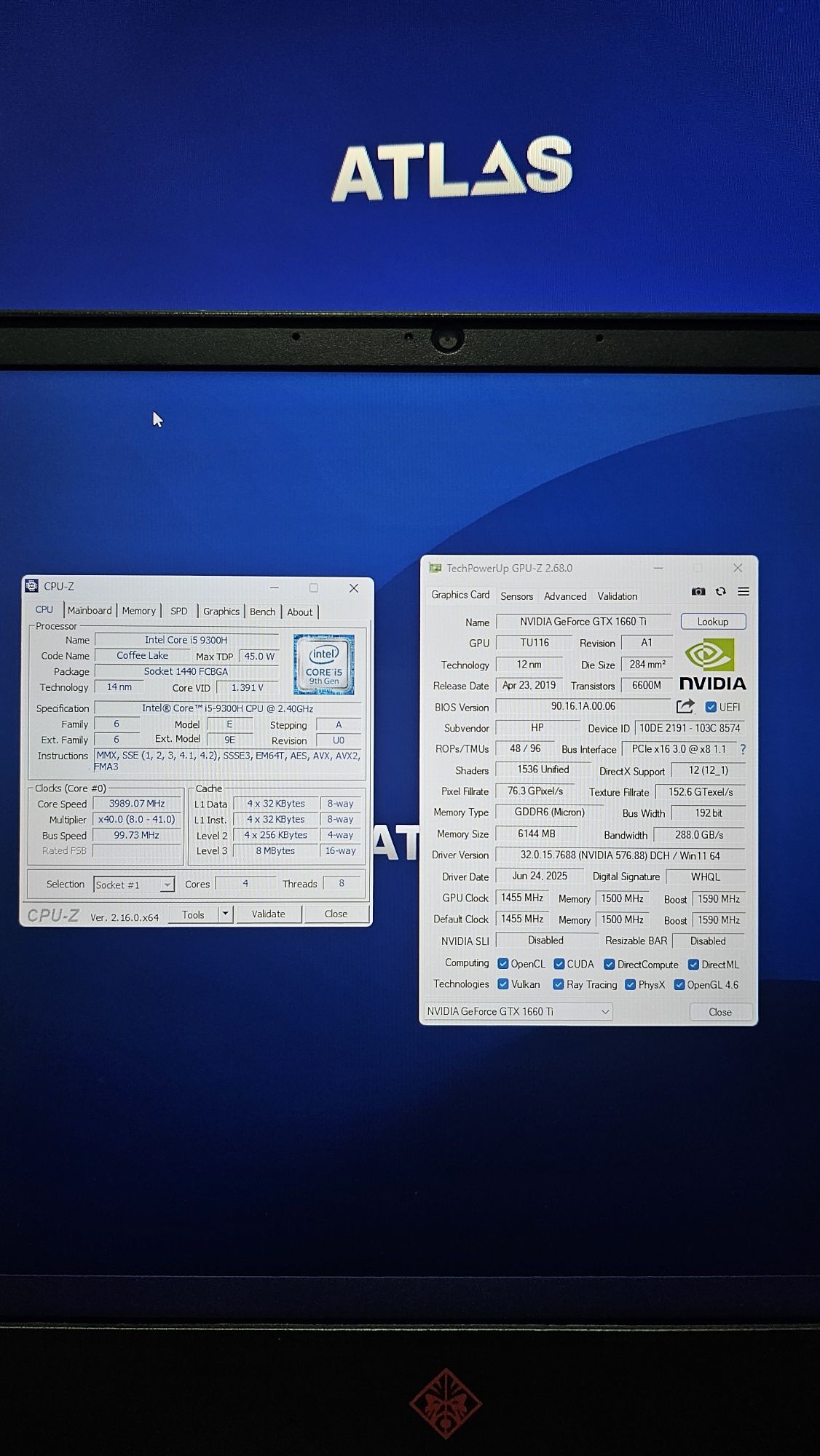Toggle the DirectCompute checkbox
This screenshot has height=1456, width=820.
coord(609,965)
